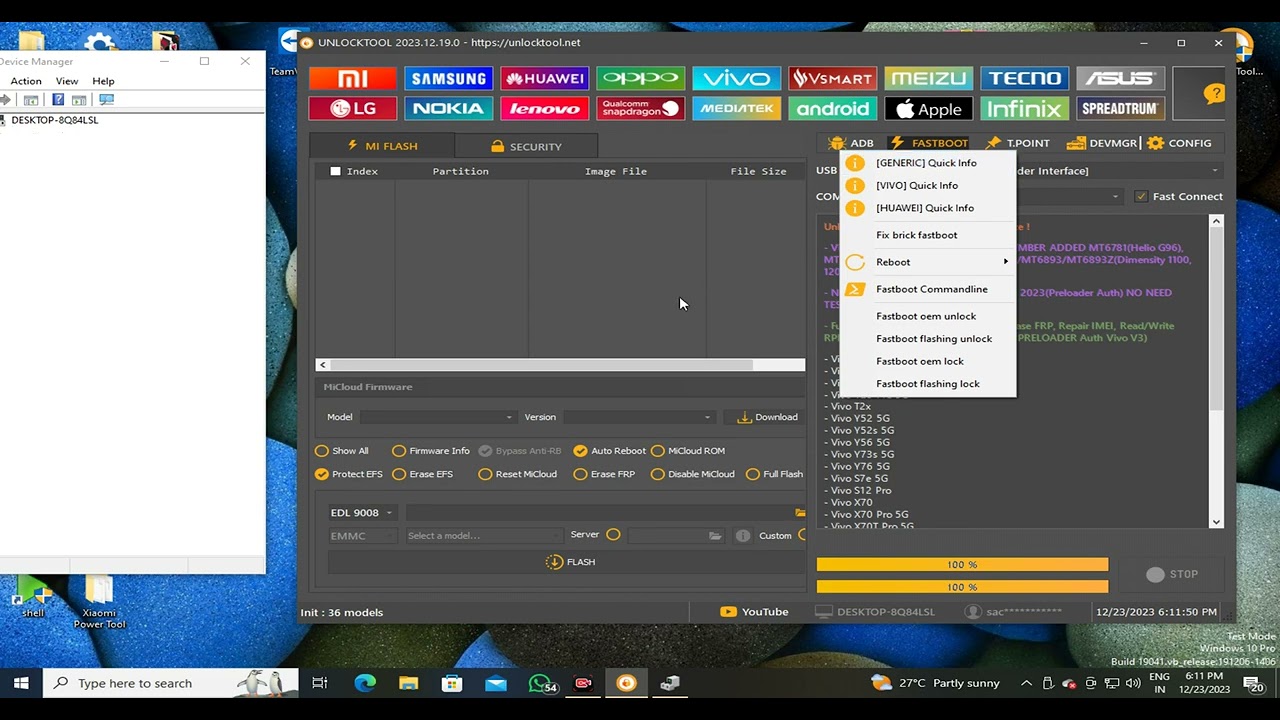1280x720 pixels.
Task: Choose Fastboot Commandline entry
Action: [x=927, y=289]
